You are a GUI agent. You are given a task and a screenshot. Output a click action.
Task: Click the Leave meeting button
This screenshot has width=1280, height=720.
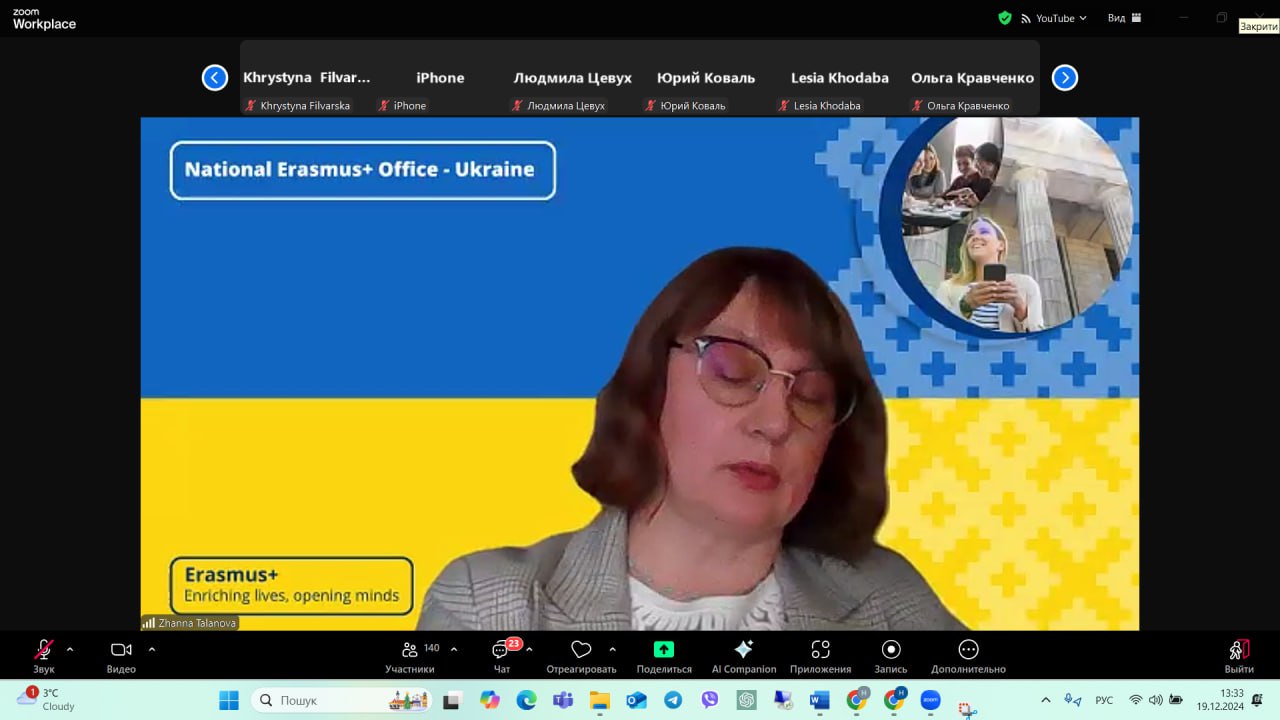[x=1239, y=651]
